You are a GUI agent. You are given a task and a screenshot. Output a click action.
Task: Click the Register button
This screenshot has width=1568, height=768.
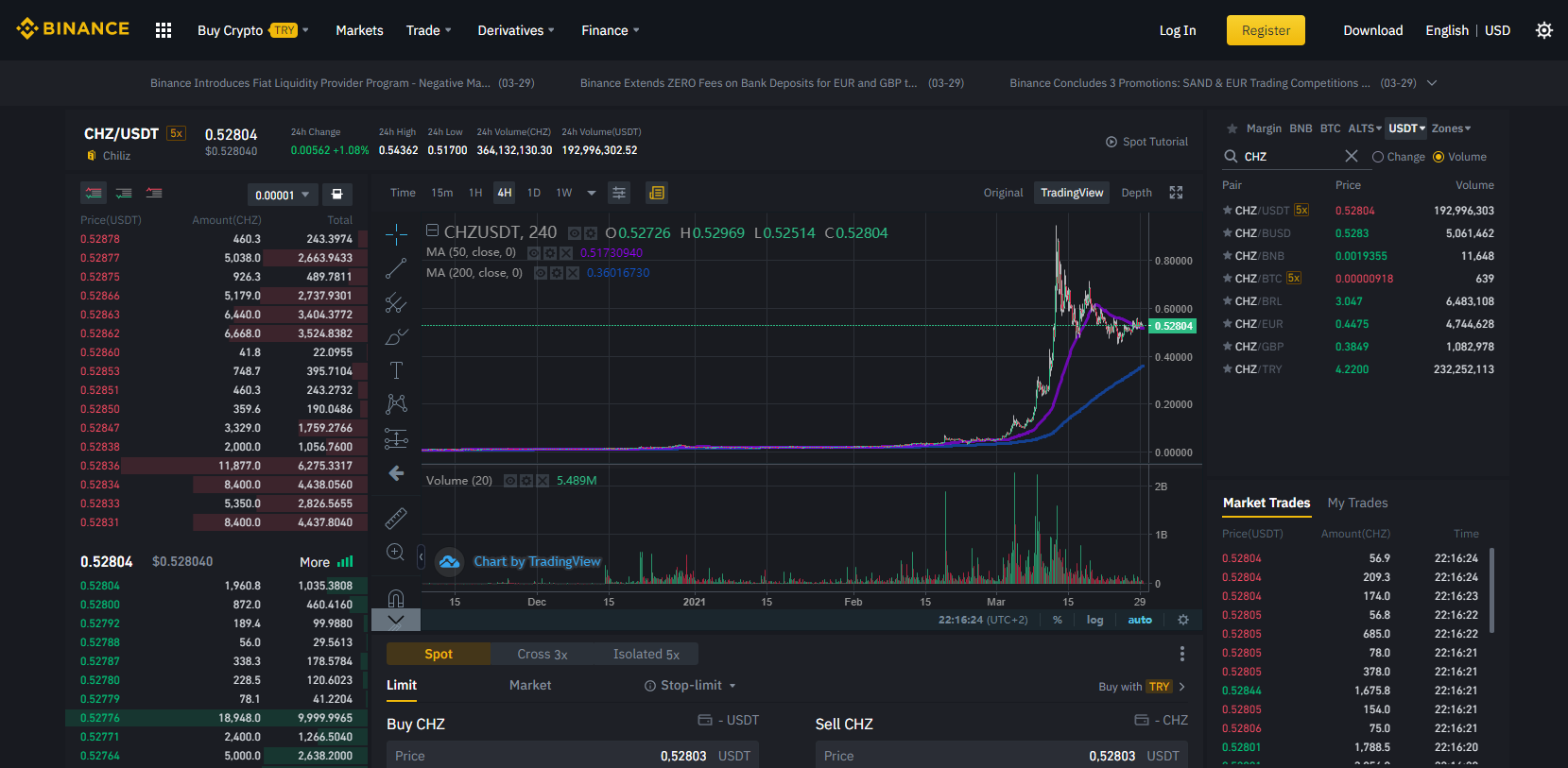tap(1266, 30)
